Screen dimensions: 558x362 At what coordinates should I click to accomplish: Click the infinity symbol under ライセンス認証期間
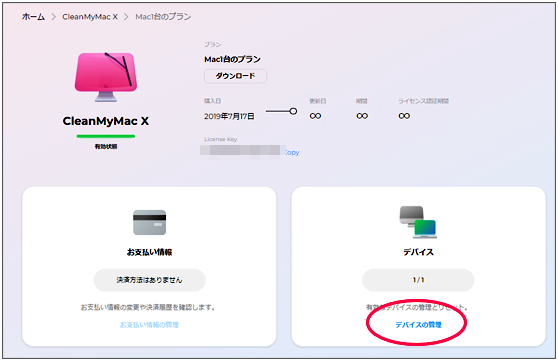pyautogui.click(x=404, y=116)
